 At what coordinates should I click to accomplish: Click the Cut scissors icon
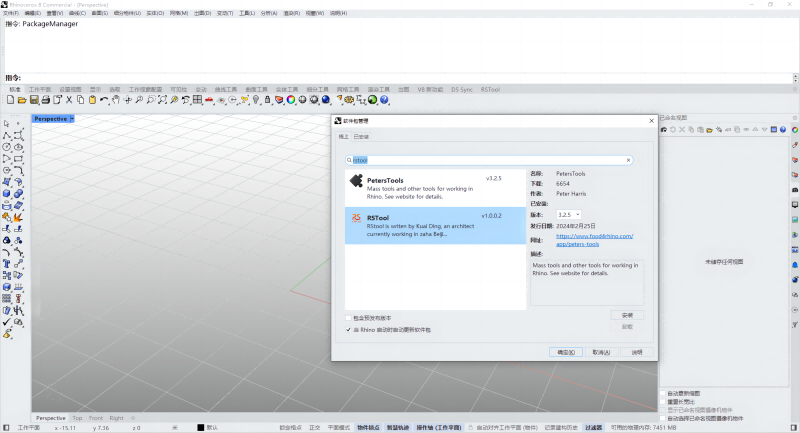(x=68, y=100)
